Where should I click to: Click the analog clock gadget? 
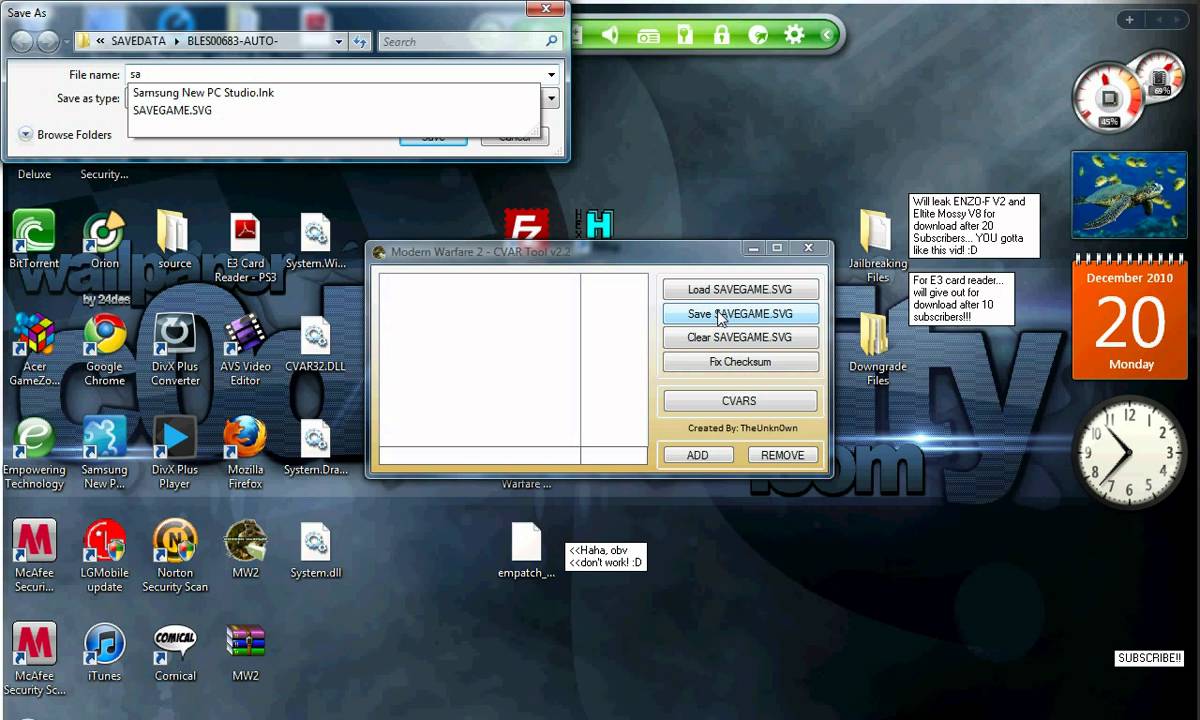(x=1130, y=452)
